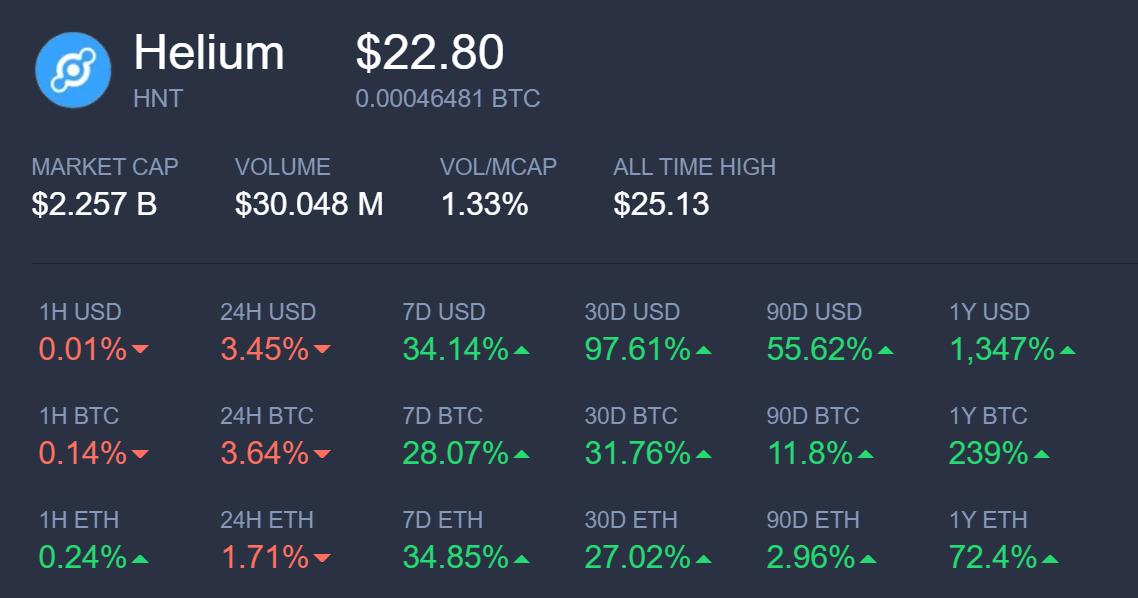The height and width of the screenshot is (598, 1138).
Task: Select the $2.257 B market cap value
Action: click(x=94, y=204)
